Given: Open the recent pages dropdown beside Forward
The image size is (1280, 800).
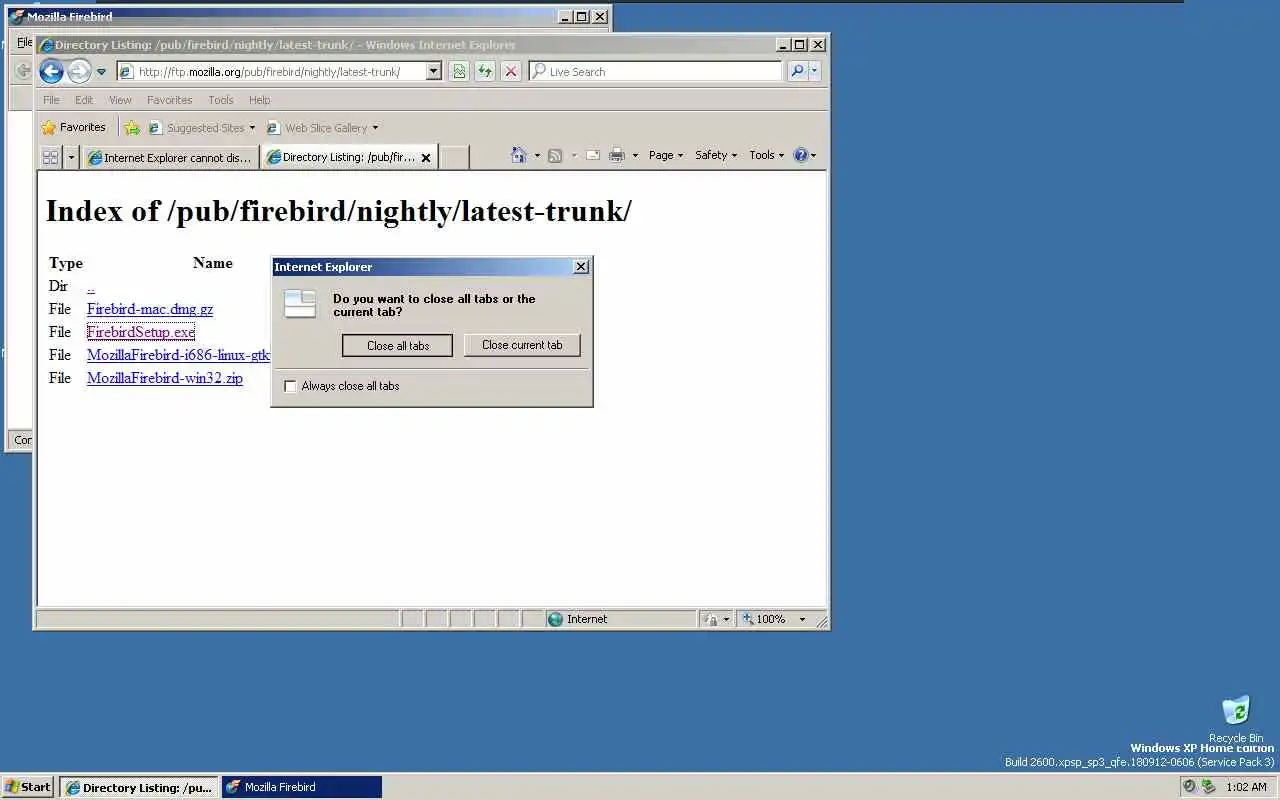Looking at the screenshot, I should pos(101,72).
